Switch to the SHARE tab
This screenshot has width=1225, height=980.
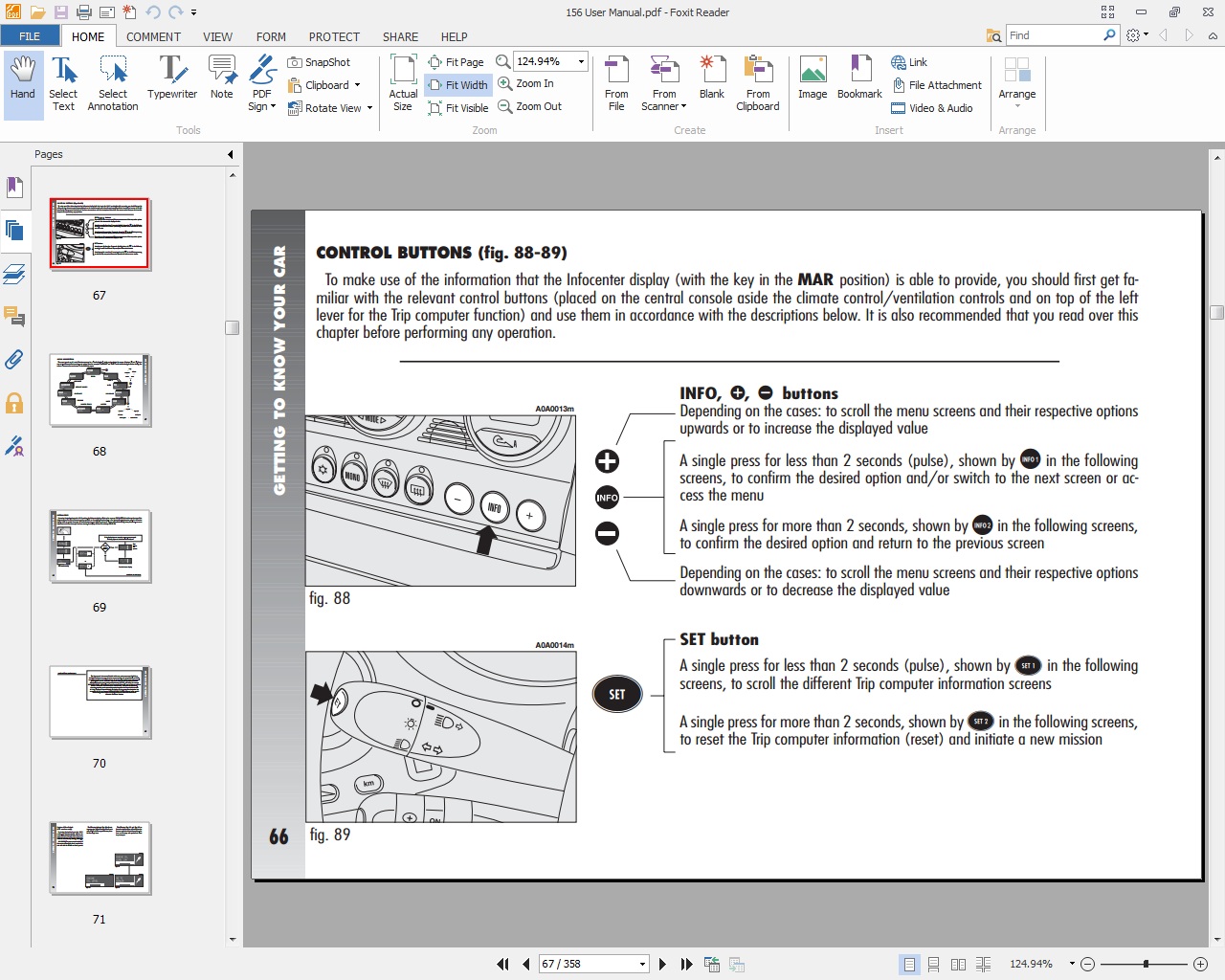[x=400, y=36]
